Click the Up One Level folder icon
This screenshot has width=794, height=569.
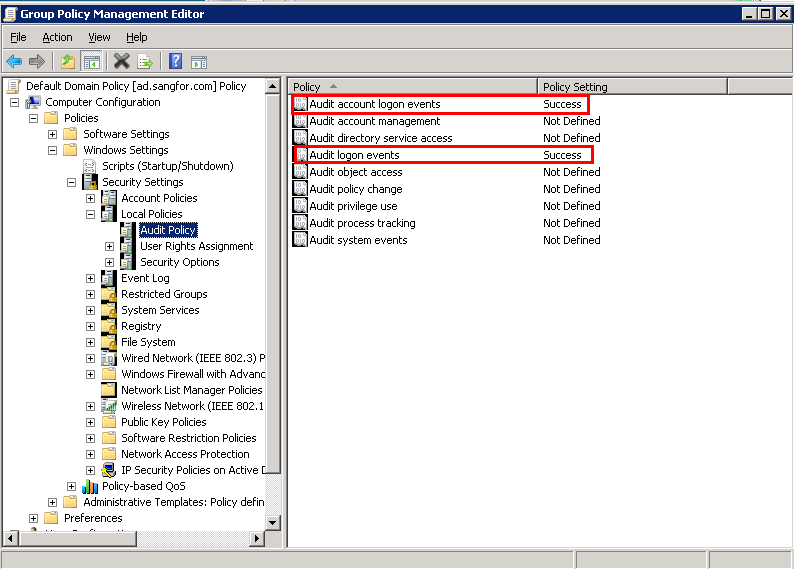coord(68,62)
